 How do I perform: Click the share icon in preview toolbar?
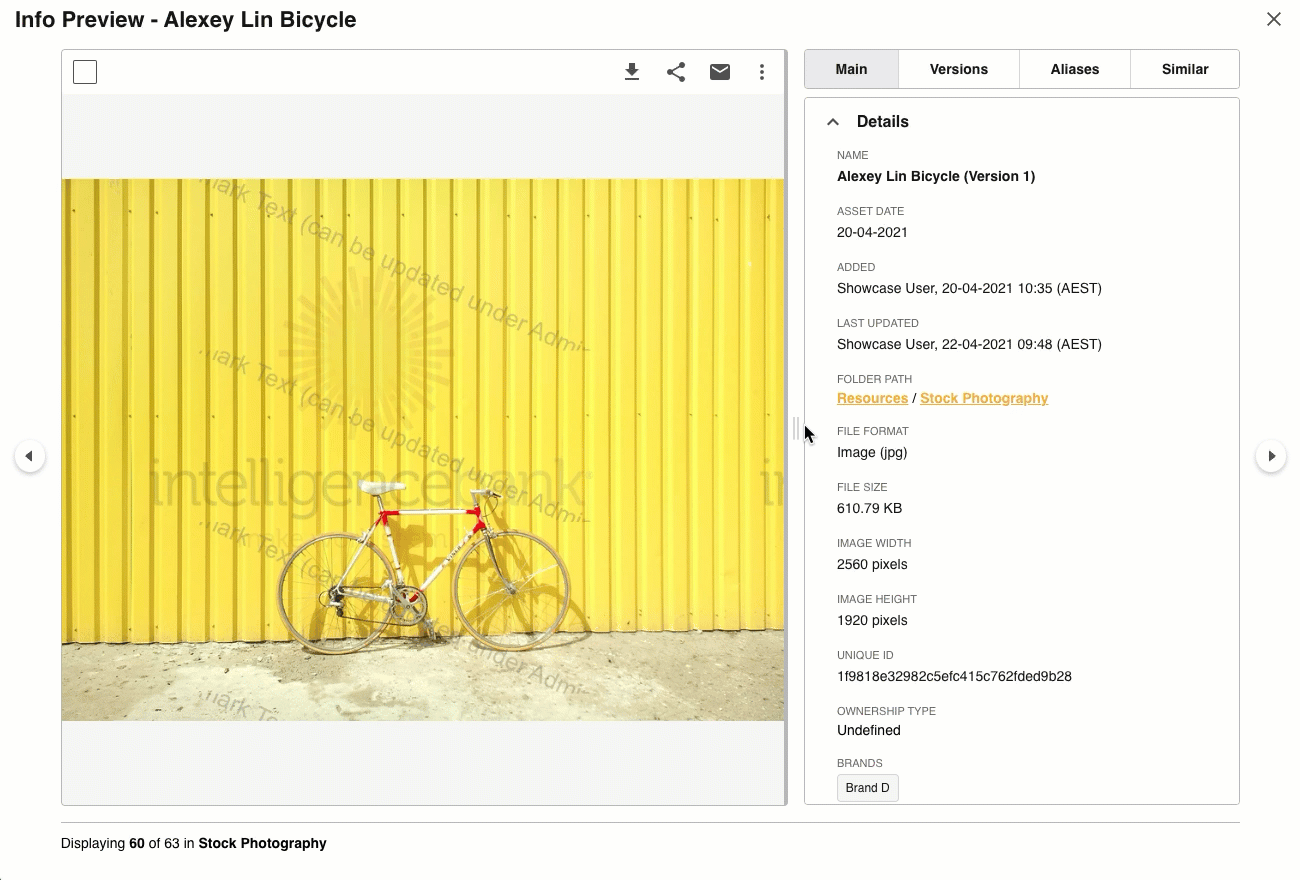[x=676, y=72]
